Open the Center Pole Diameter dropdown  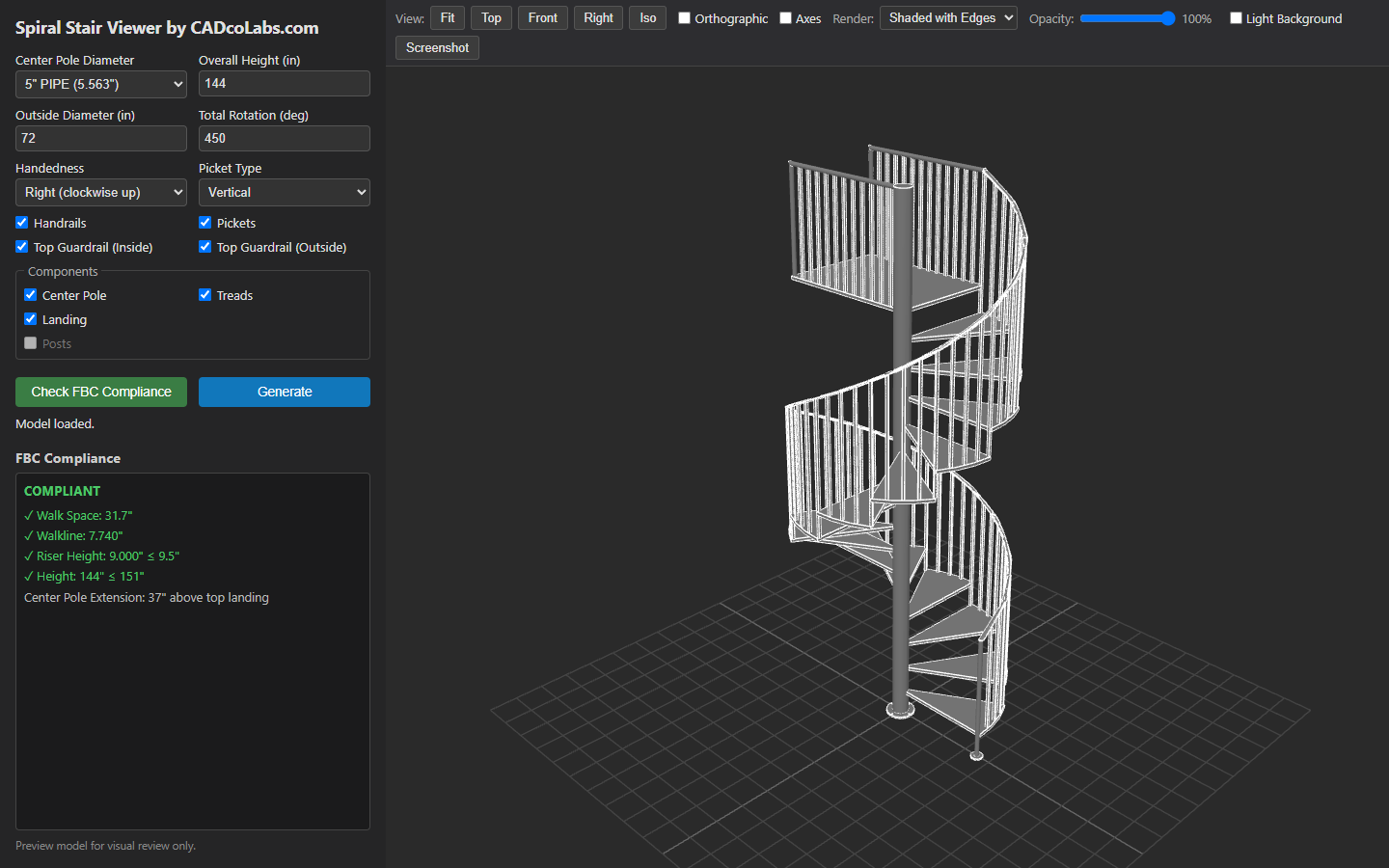point(101,84)
